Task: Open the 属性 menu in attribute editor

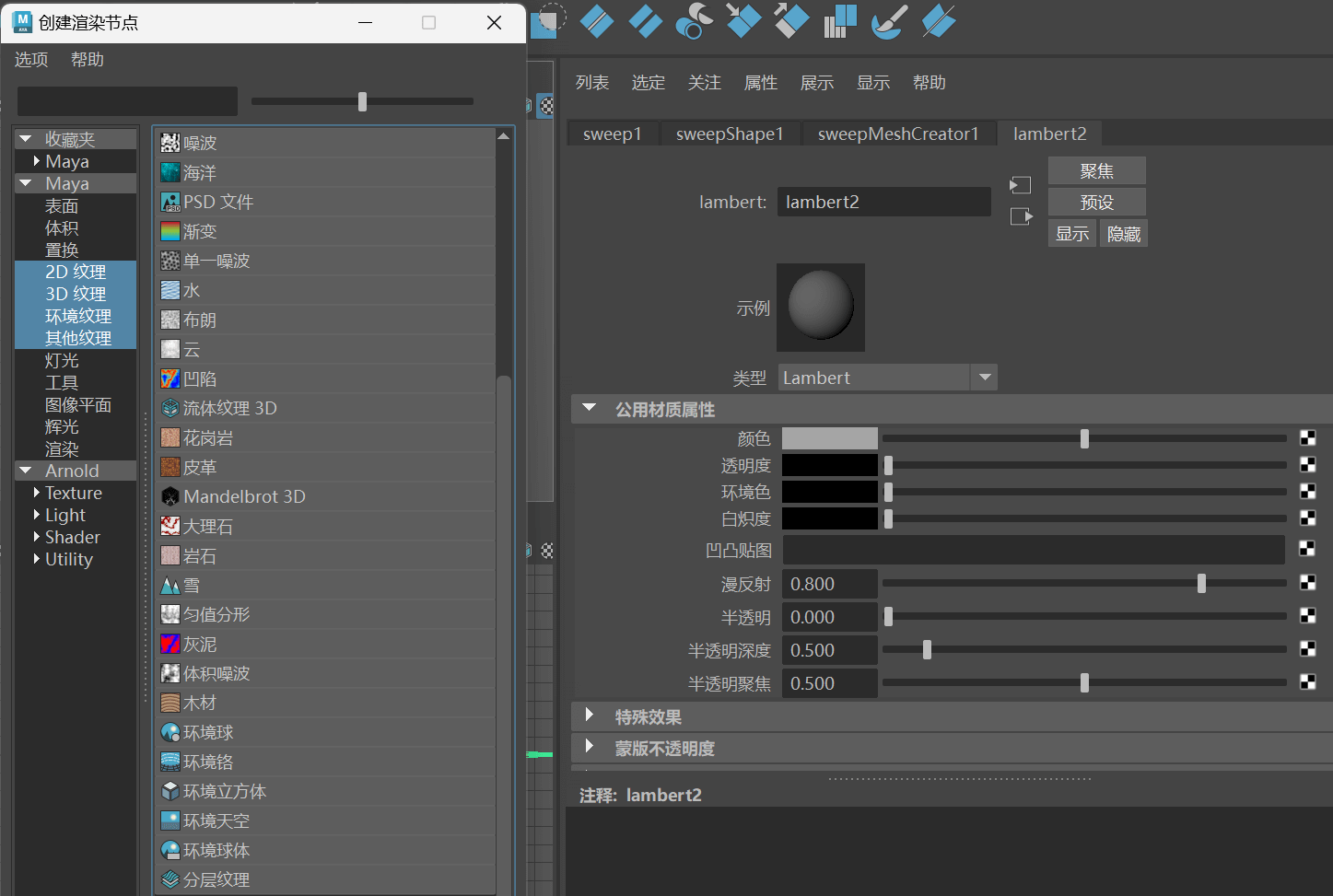Action: 761,83
